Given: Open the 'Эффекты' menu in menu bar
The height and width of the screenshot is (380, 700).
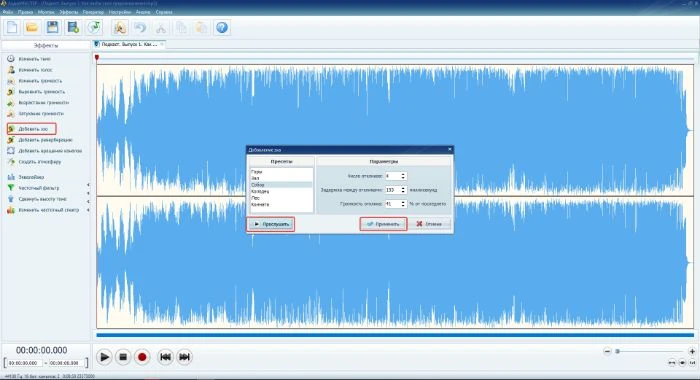Looking at the screenshot, I should click(68, 12).
